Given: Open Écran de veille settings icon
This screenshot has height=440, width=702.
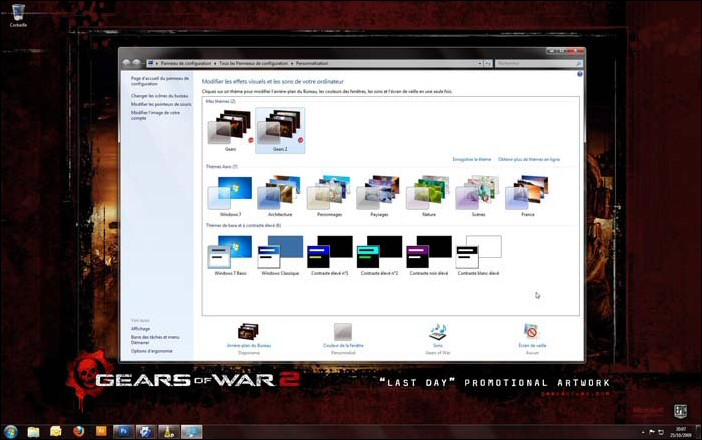Looking at the screenshot, I should pos(532,332).
